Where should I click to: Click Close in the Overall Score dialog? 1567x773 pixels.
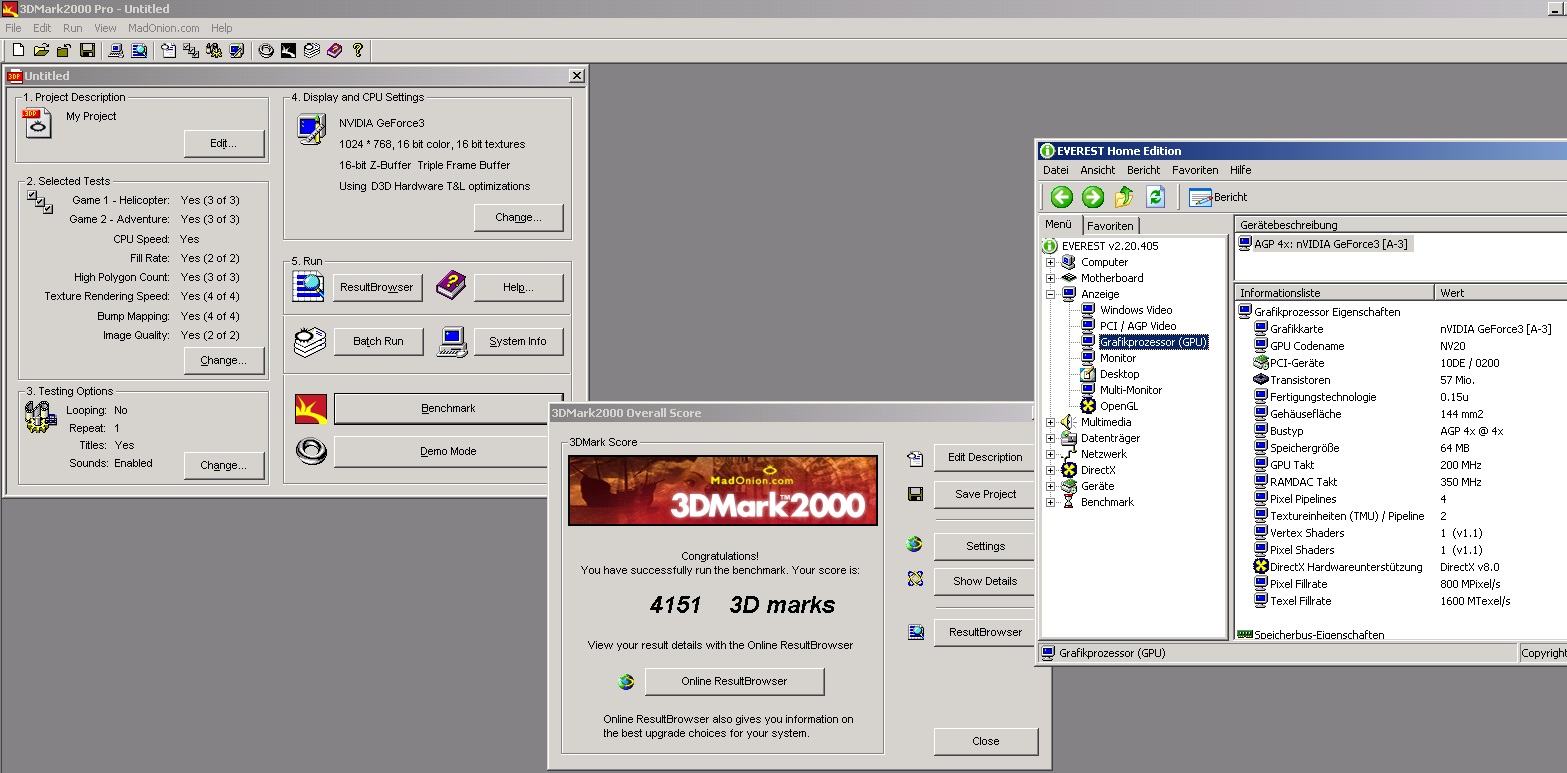pos(985,741)
